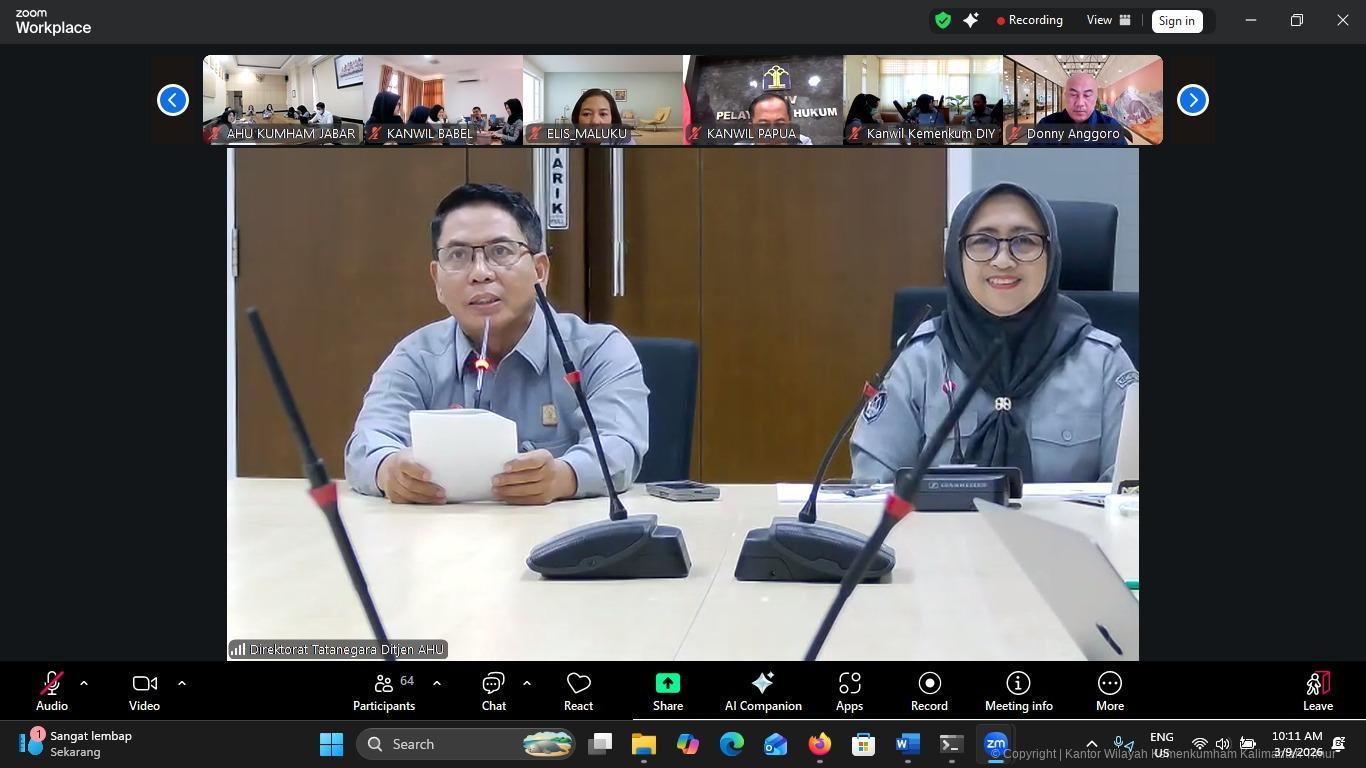Toggle the Video camera button
The width and height of the screenshot is (1366, 768).
coord(144,691)
